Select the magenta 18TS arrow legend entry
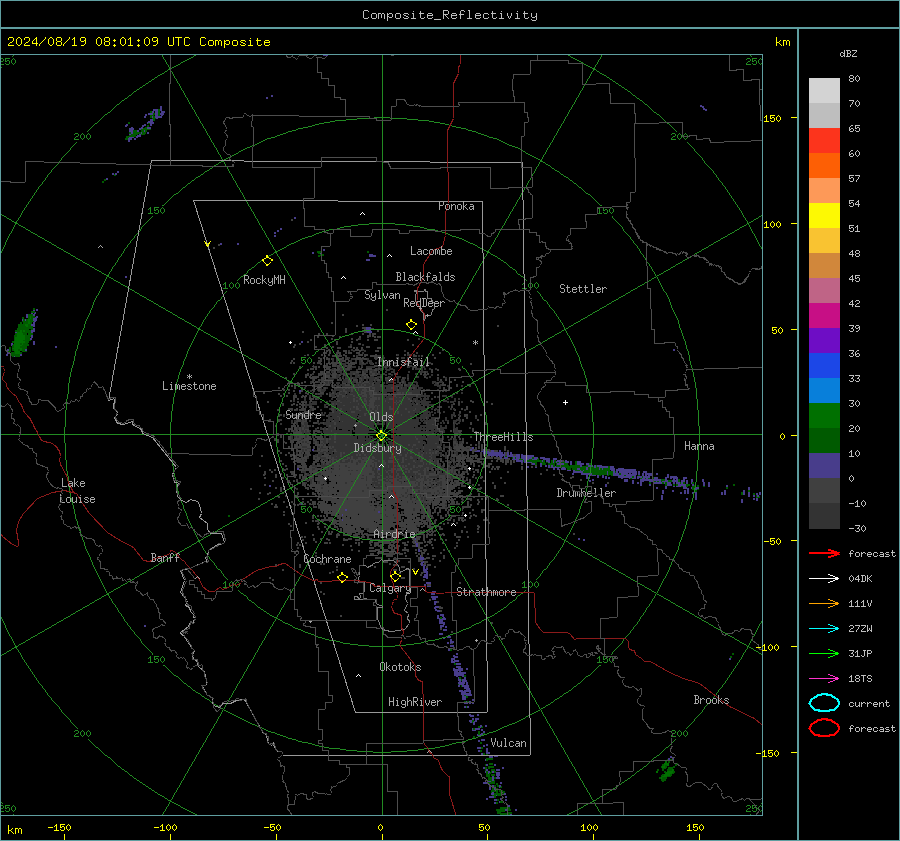Screen dimensions: 900x841 tap(824, 679)
